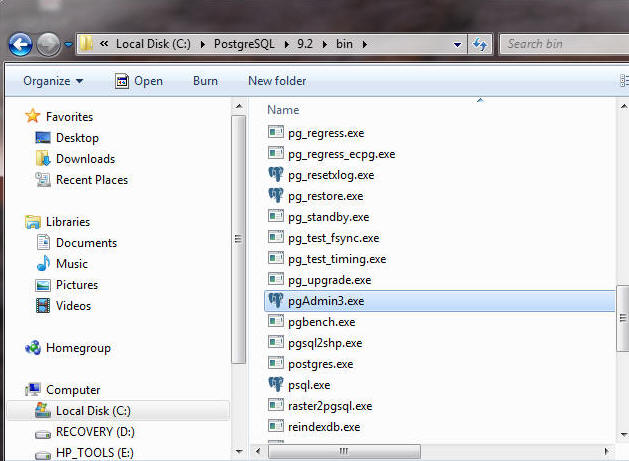Click the Downloads folder icon
Image resolution: width=629 pixels, height=461 pixels.
coord(43,159)
